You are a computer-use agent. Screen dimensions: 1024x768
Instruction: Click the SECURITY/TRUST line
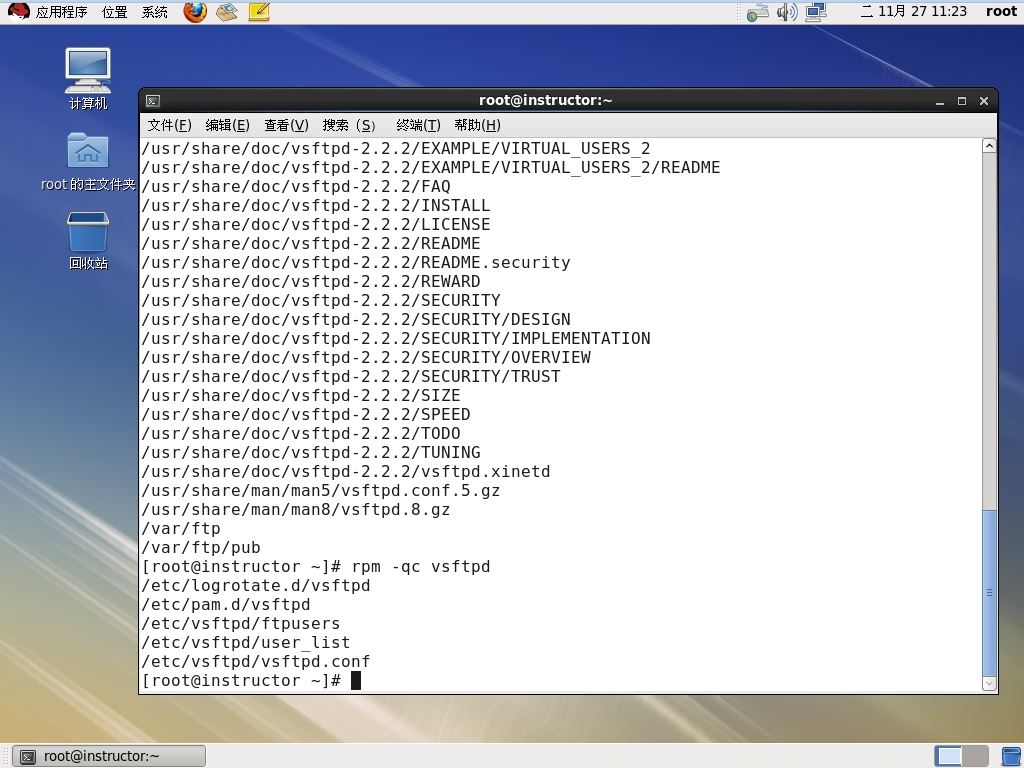point(351,377)
